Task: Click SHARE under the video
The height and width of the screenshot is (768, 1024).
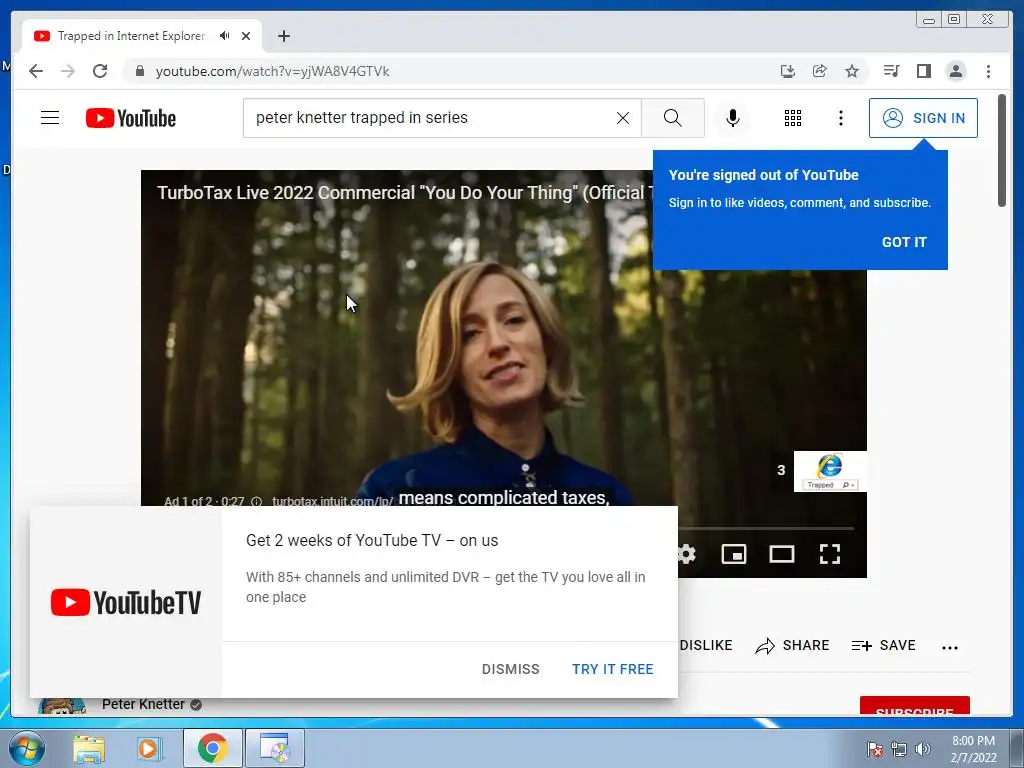Action: click(792, 646)
